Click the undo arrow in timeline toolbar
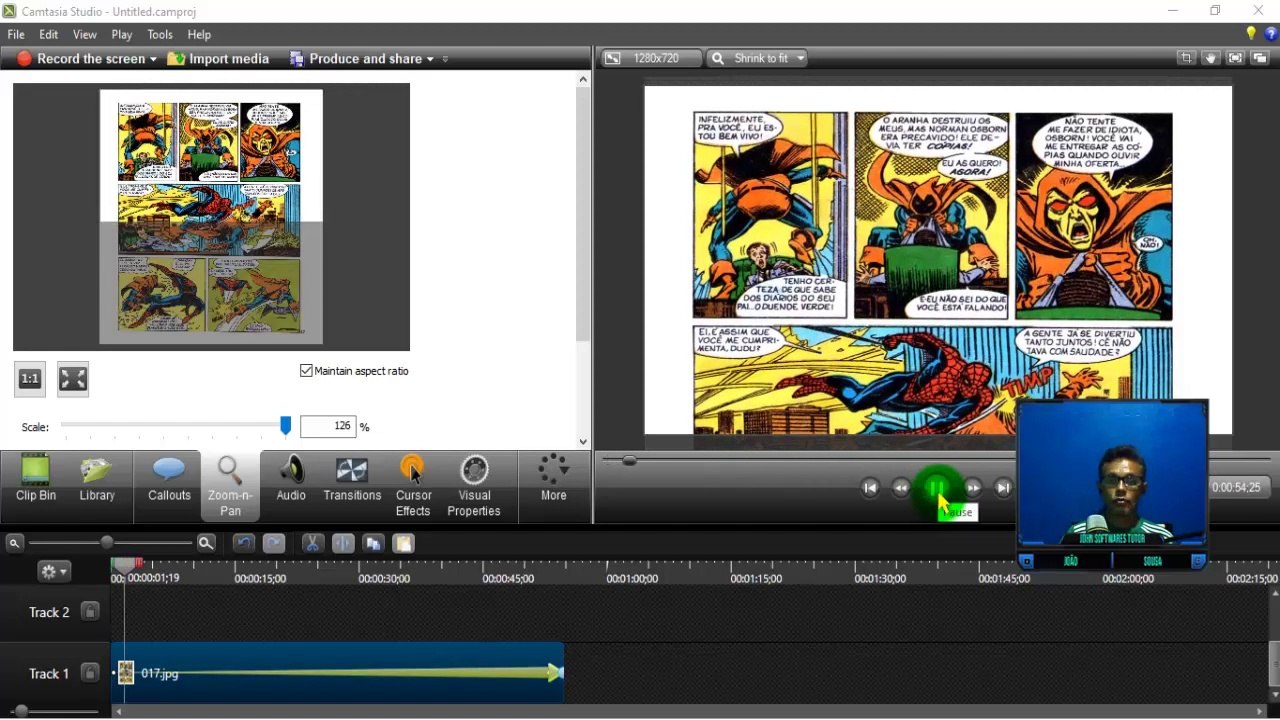Screen dimensions: 1280x720 244,543
